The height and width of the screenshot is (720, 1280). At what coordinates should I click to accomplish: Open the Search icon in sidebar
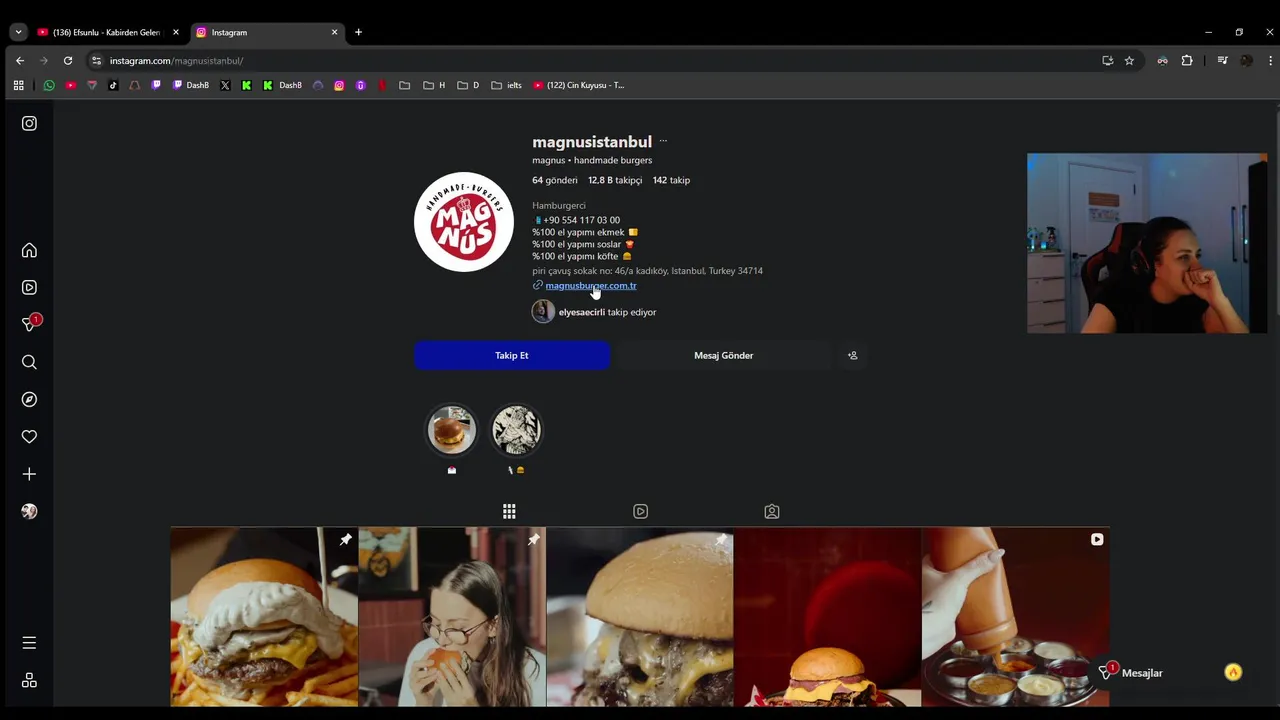tap(29, 362)
